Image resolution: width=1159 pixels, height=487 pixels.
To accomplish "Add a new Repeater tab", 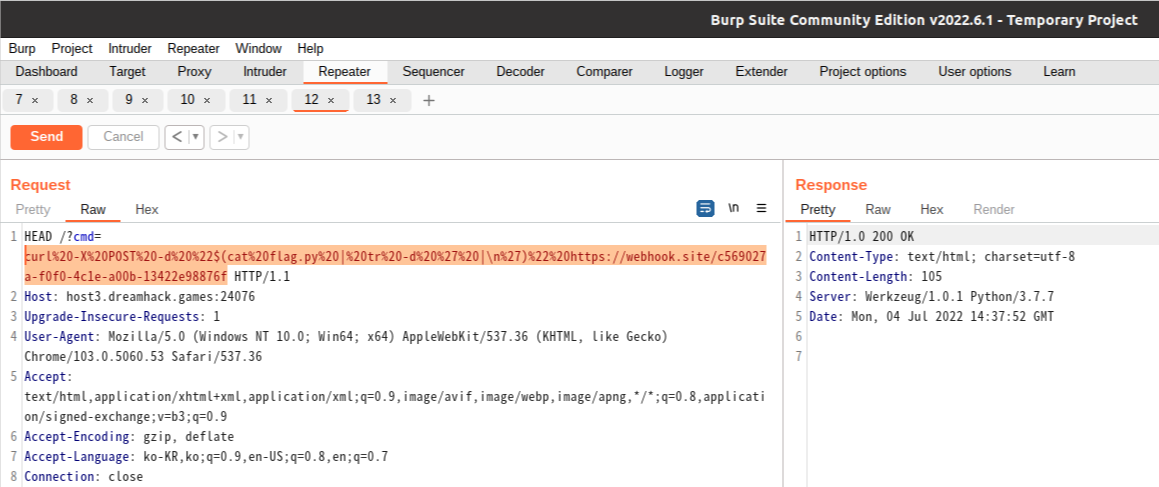I will [429, 101].
